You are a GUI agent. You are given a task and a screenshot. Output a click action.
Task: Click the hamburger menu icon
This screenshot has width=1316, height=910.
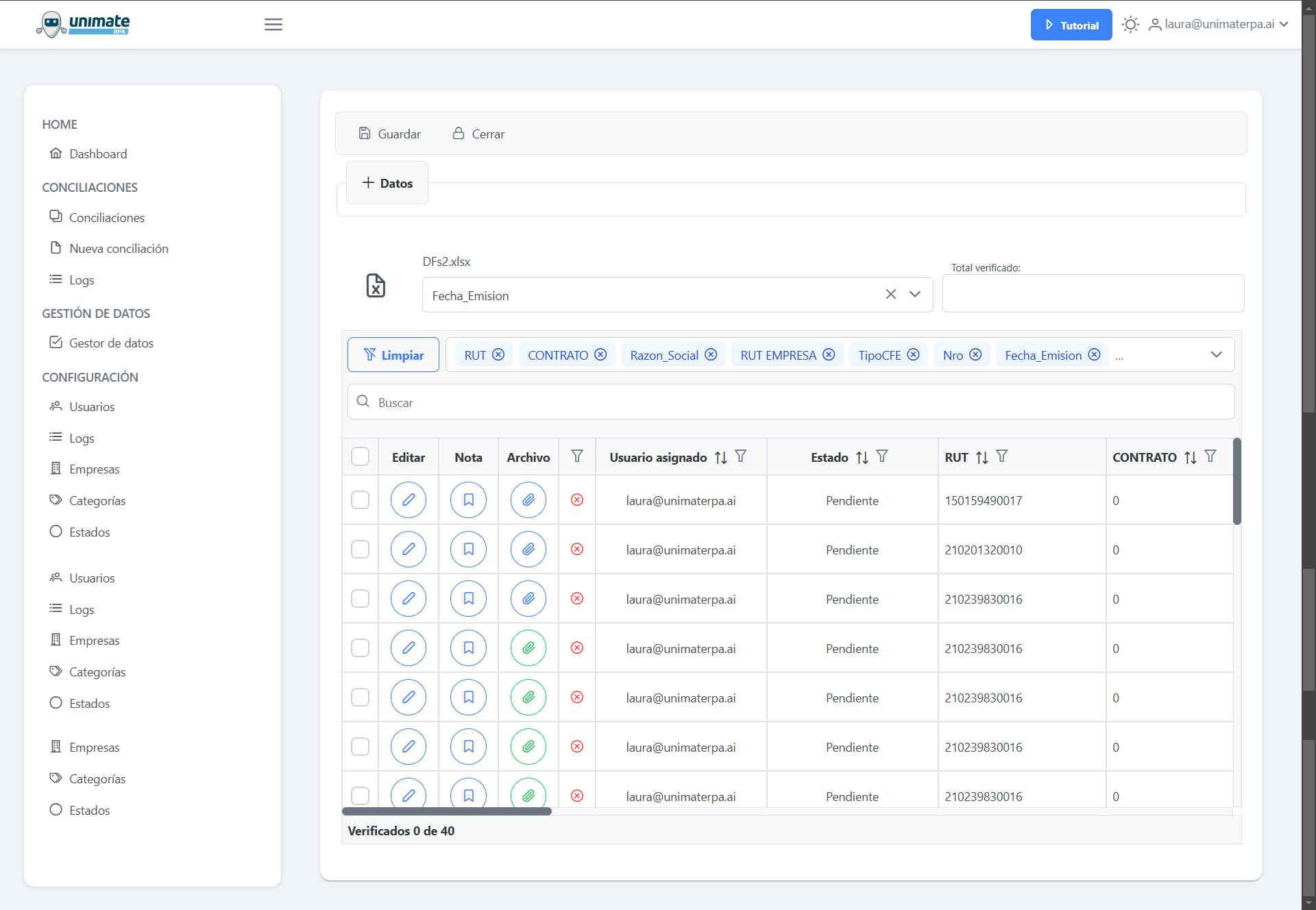(x=273, y=25)
